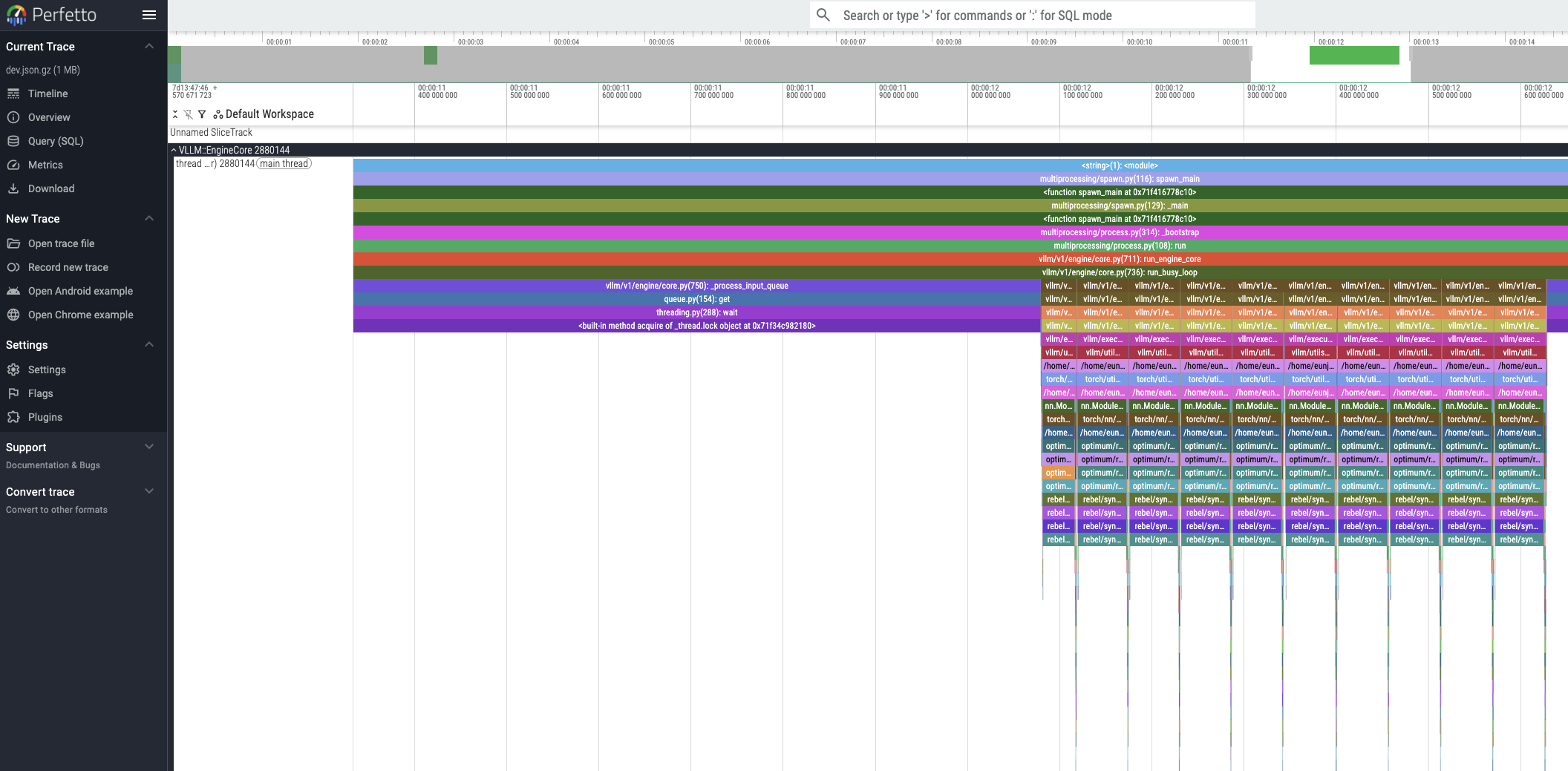
Task: Open the Flags settings page
Action: (40, 393)
